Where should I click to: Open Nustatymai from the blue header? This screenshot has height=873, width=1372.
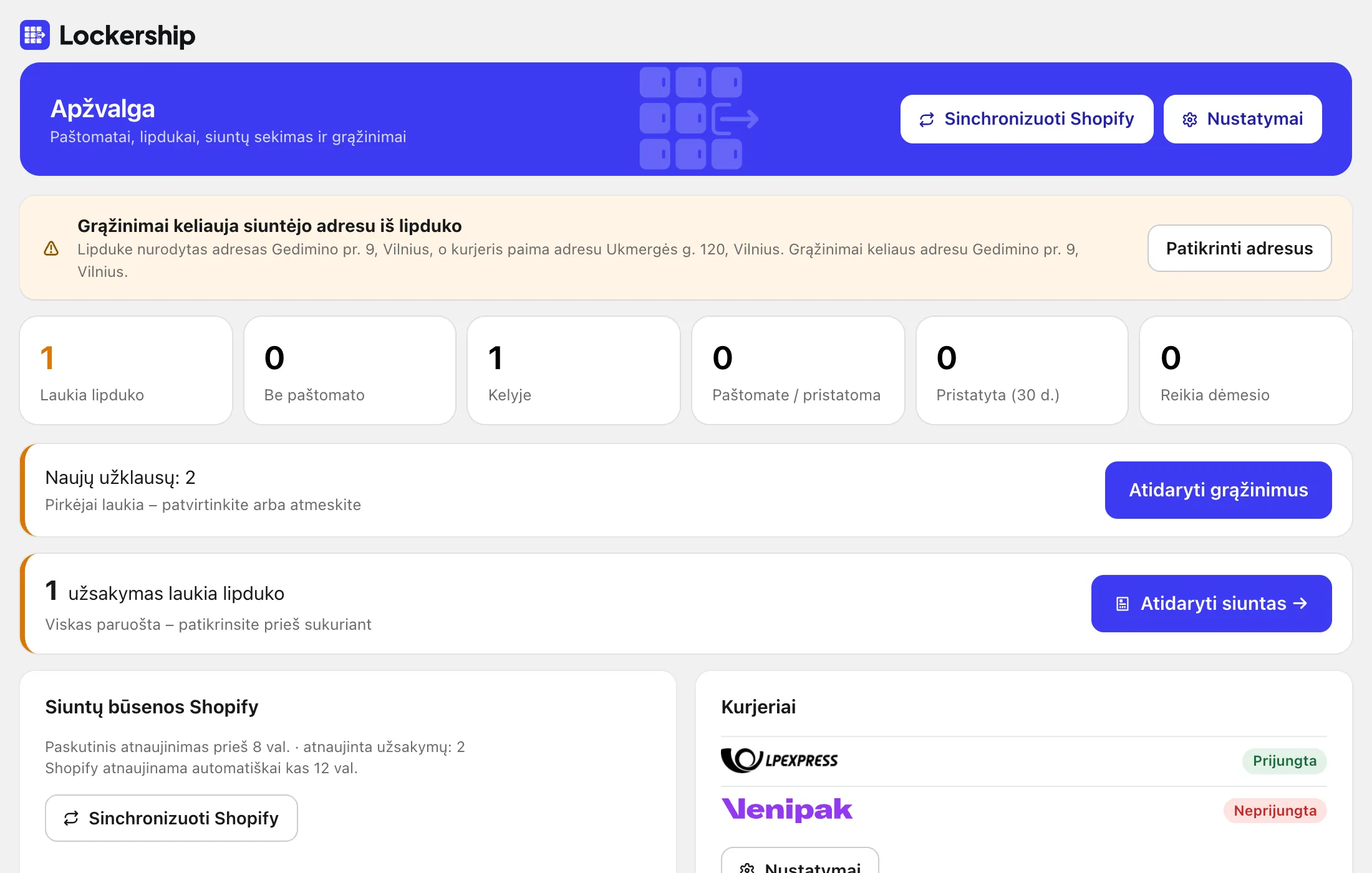point(1242,119)
